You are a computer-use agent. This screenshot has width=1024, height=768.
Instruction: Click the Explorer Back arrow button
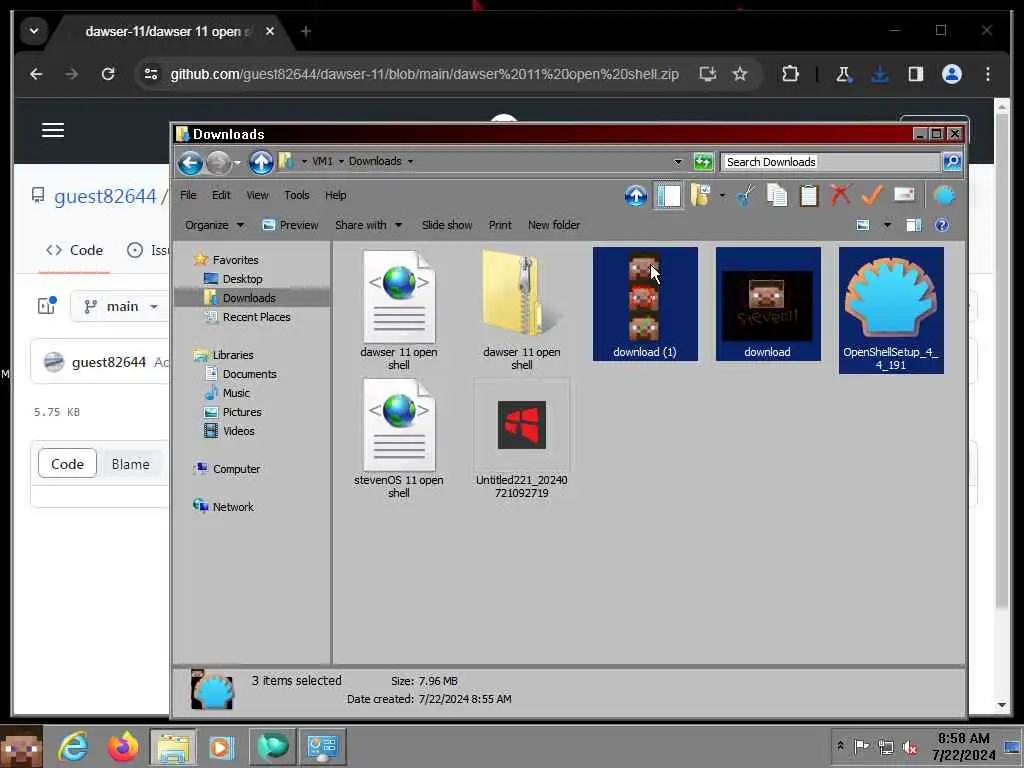190,162
